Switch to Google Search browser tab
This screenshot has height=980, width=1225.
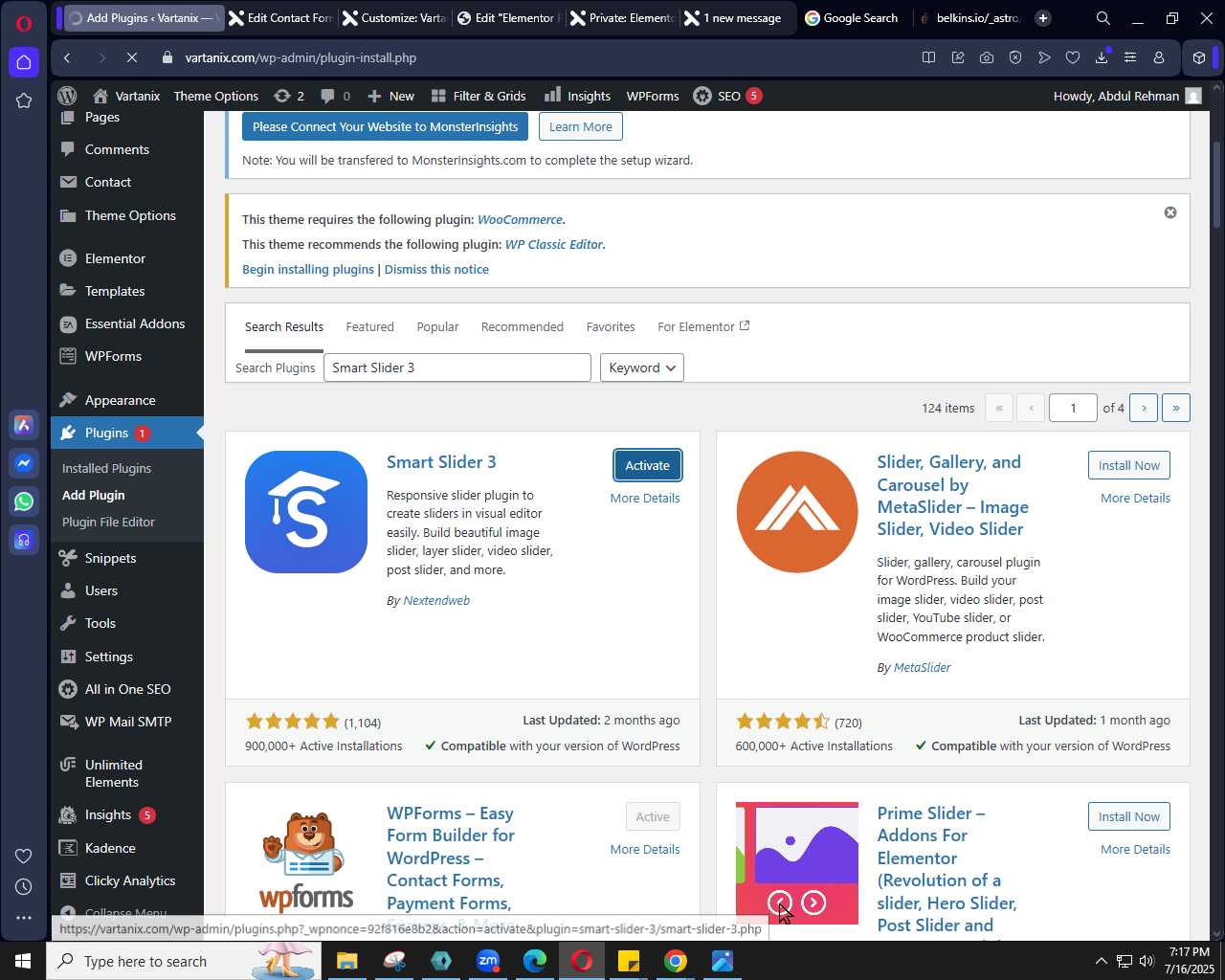[x=852, y=18]
